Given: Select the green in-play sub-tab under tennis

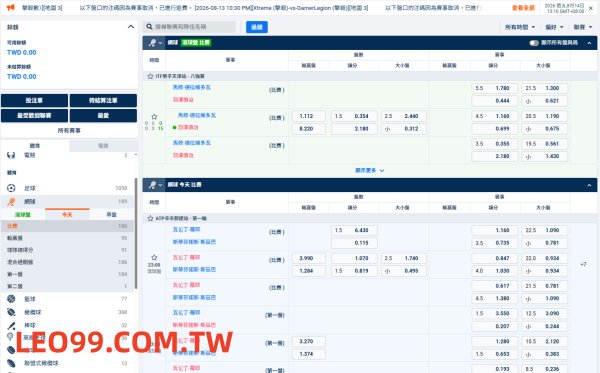Looking at the screenshot, I should pos(23,215).
